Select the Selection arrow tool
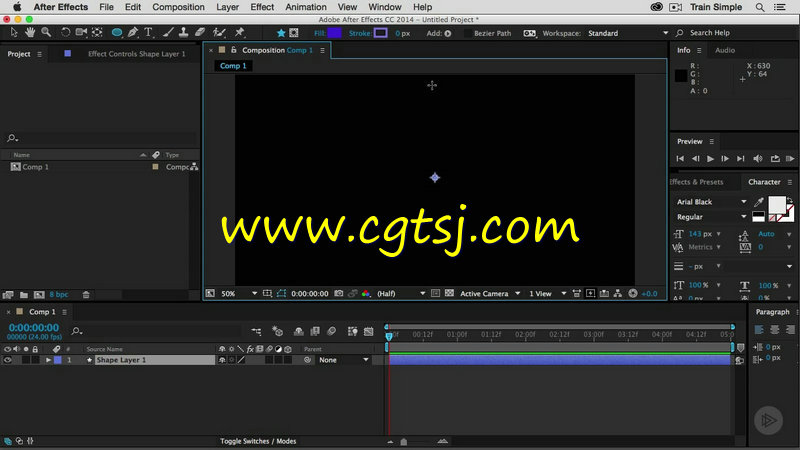 [x=14, y=33]
